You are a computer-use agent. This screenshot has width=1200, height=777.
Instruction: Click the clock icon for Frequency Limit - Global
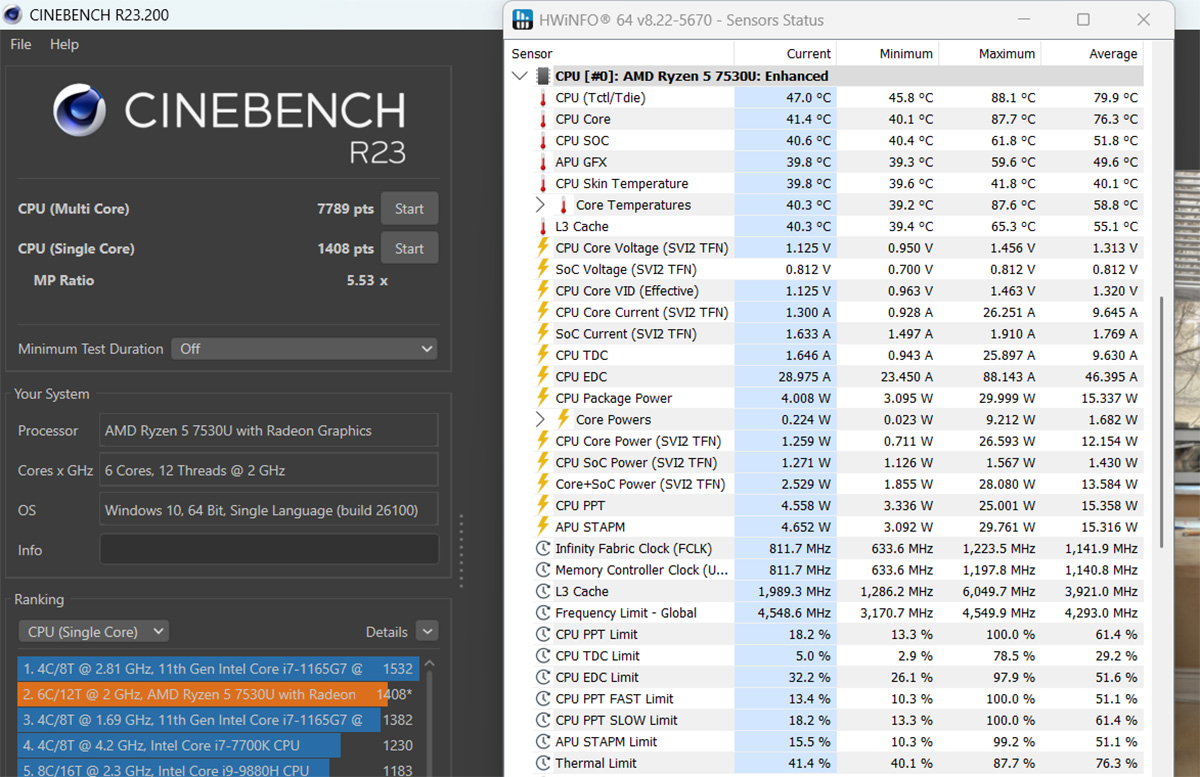pos(543,613)
